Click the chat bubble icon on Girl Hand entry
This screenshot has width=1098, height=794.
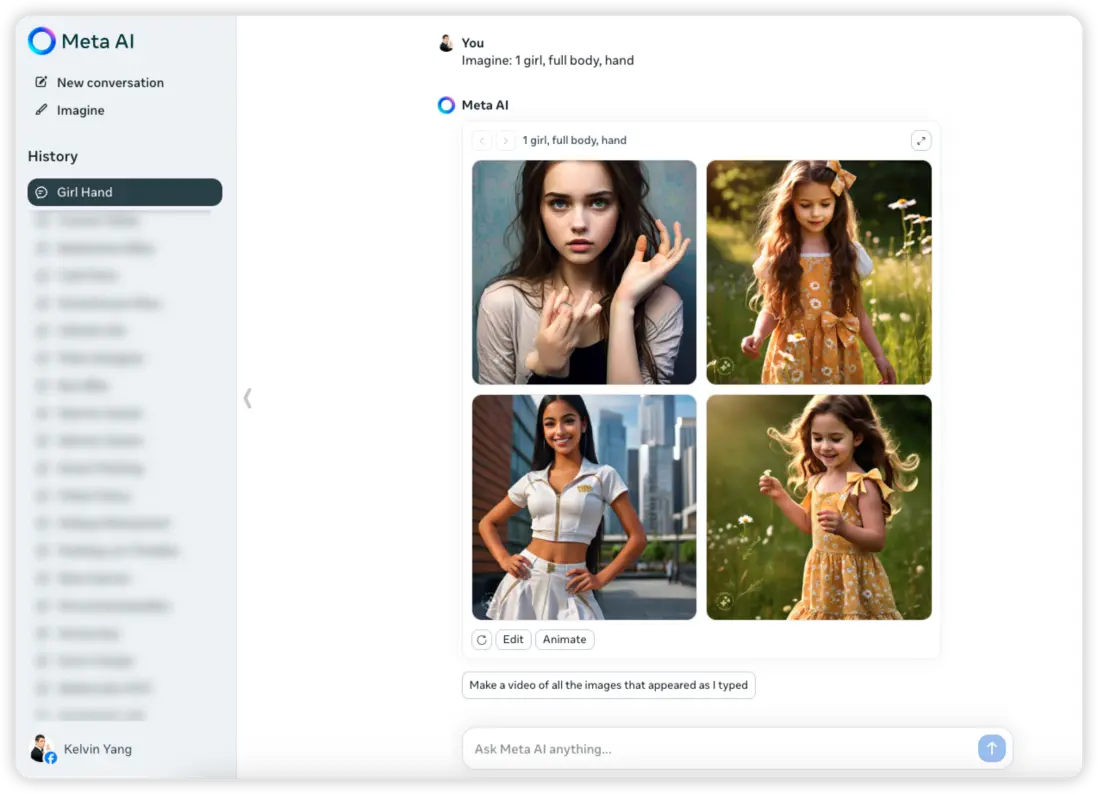pyautogui.click(x=41, y=193)
